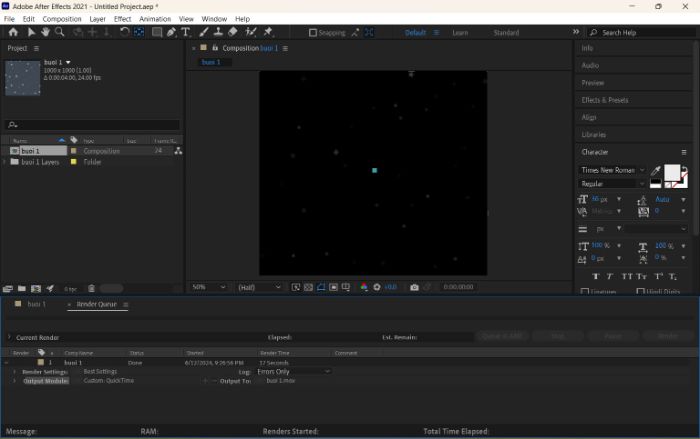This screenshot has height=439, width=700.
Task: Expand the Render Settings row
Action: pyautogui.click(x=15, y=372)
